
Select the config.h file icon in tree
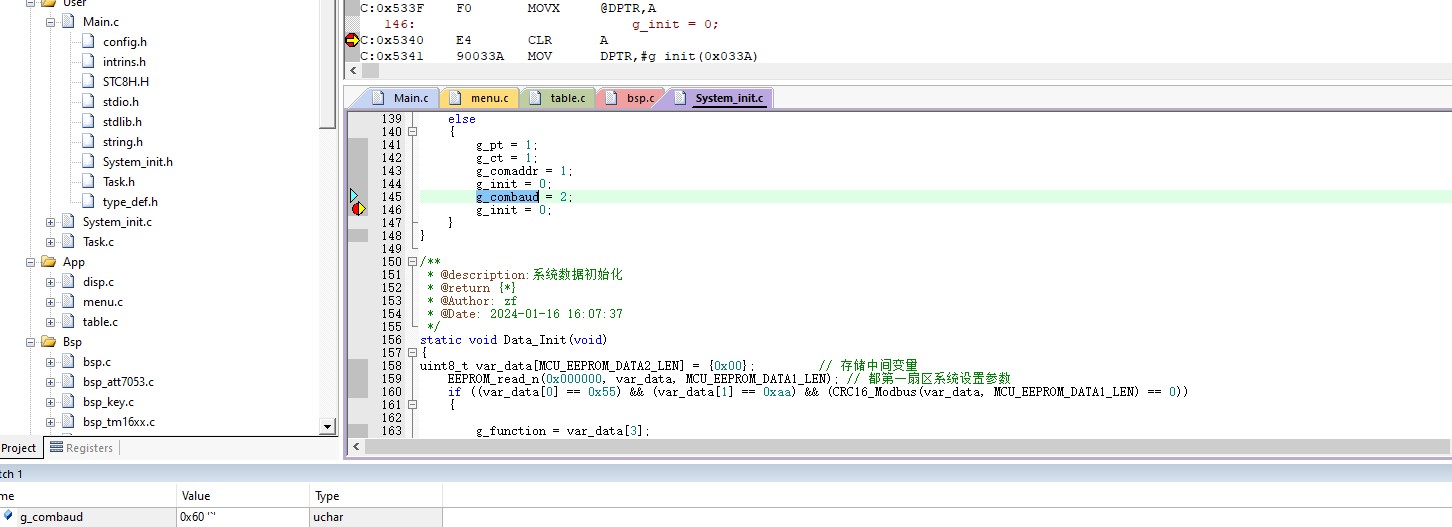coord(90,42)
